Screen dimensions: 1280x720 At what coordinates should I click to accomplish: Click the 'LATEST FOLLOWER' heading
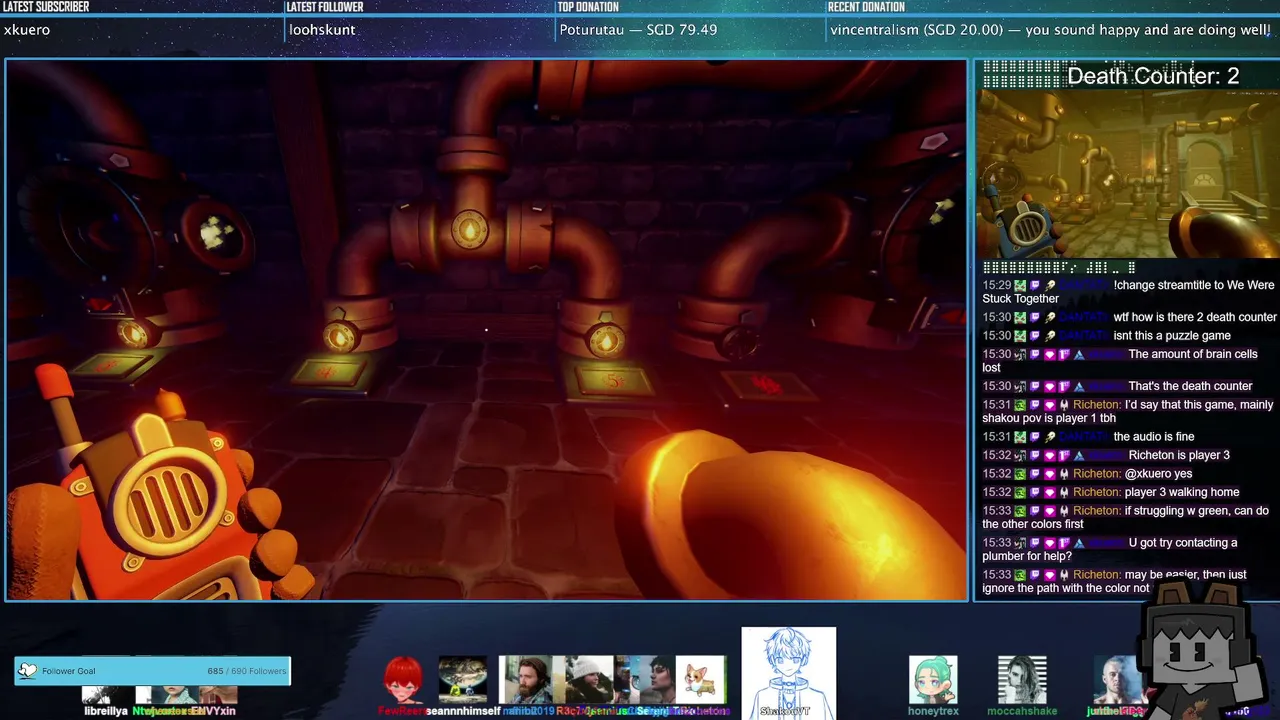click(x=325, y=7)
